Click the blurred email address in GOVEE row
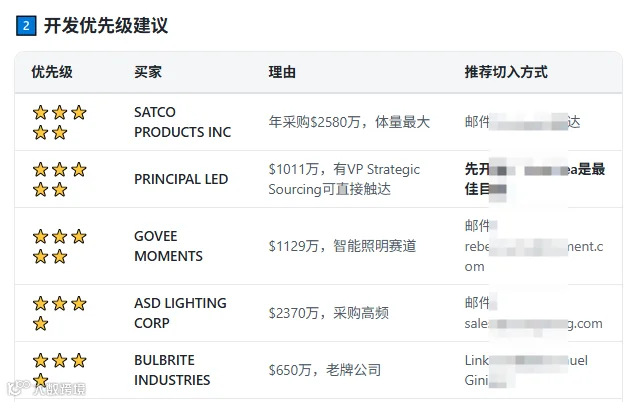 pyautogui.click(x=534, y=256)
